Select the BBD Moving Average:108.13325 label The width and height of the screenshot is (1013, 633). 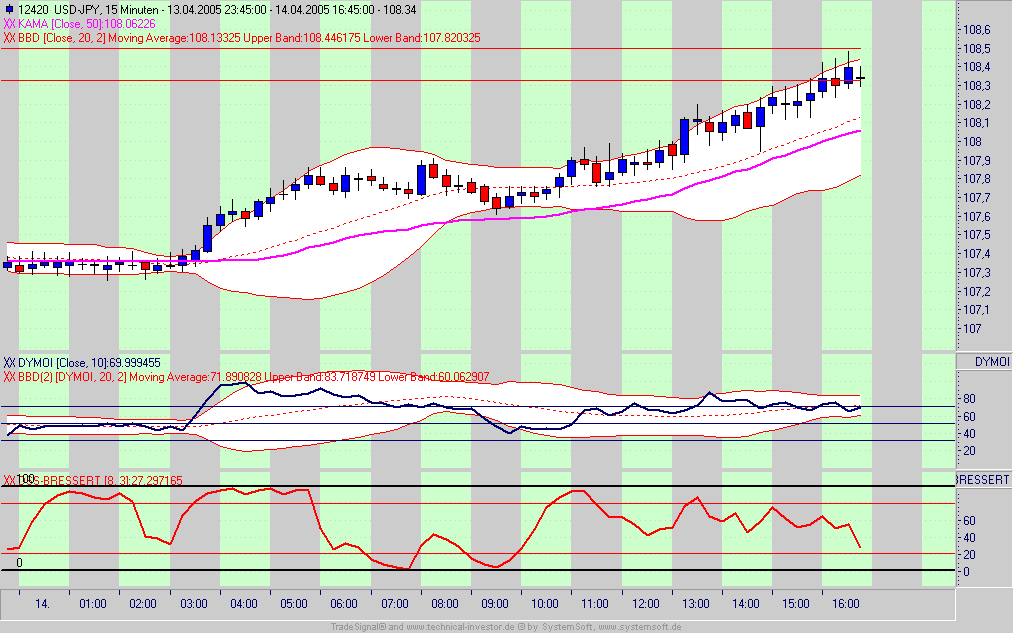174,38
